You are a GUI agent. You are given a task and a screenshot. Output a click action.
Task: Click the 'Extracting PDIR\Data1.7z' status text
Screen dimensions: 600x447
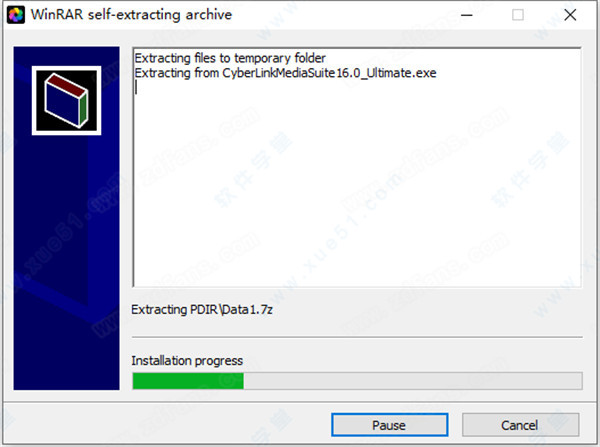tap(202, 310)
